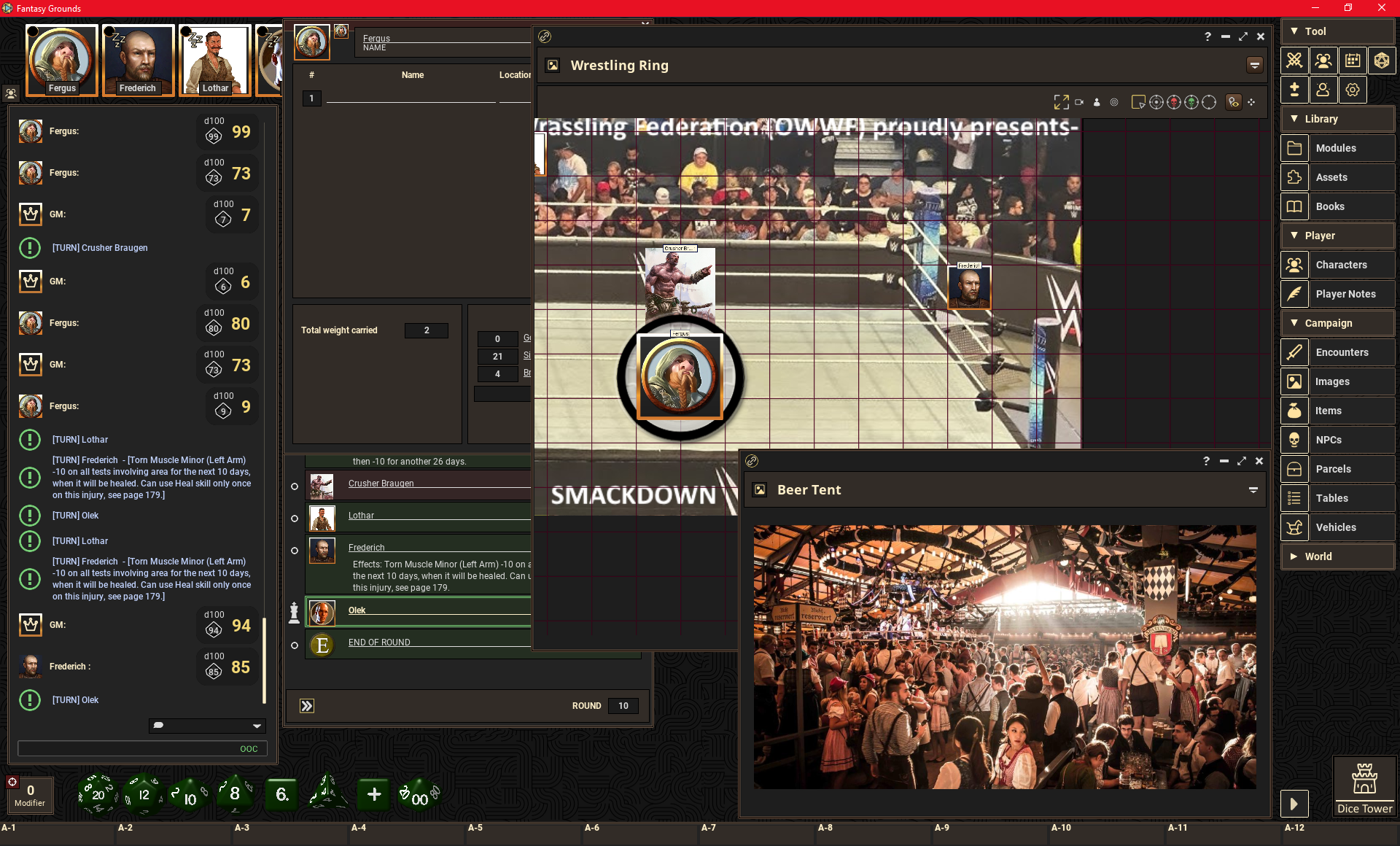Open the Vehicles list
Screen dimensions: 1400x846
pos(1337,527)
